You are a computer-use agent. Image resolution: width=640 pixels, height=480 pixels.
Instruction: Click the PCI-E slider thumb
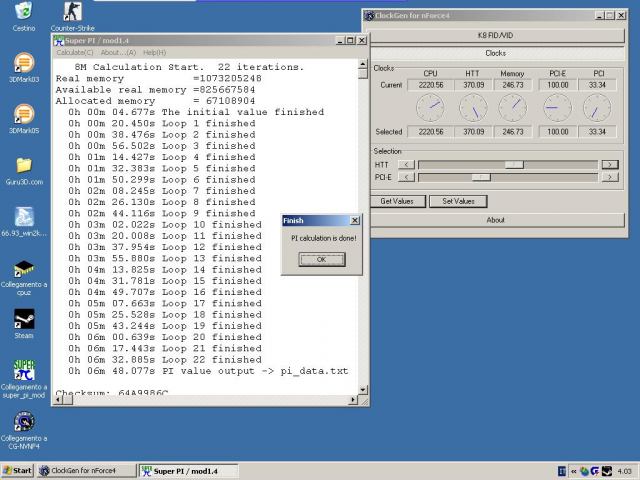[481, 177]
